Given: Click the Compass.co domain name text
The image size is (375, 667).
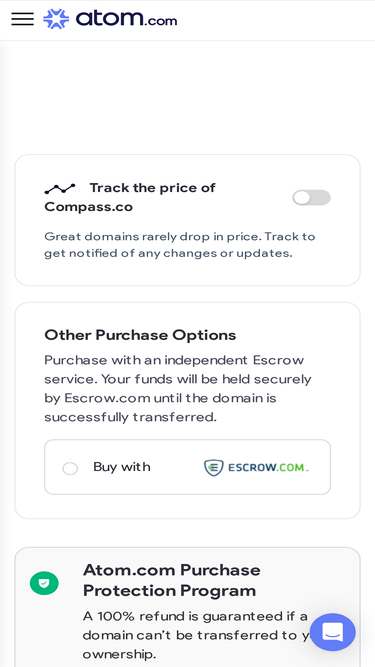Looking at the screenshot, I should coord(88,207).
